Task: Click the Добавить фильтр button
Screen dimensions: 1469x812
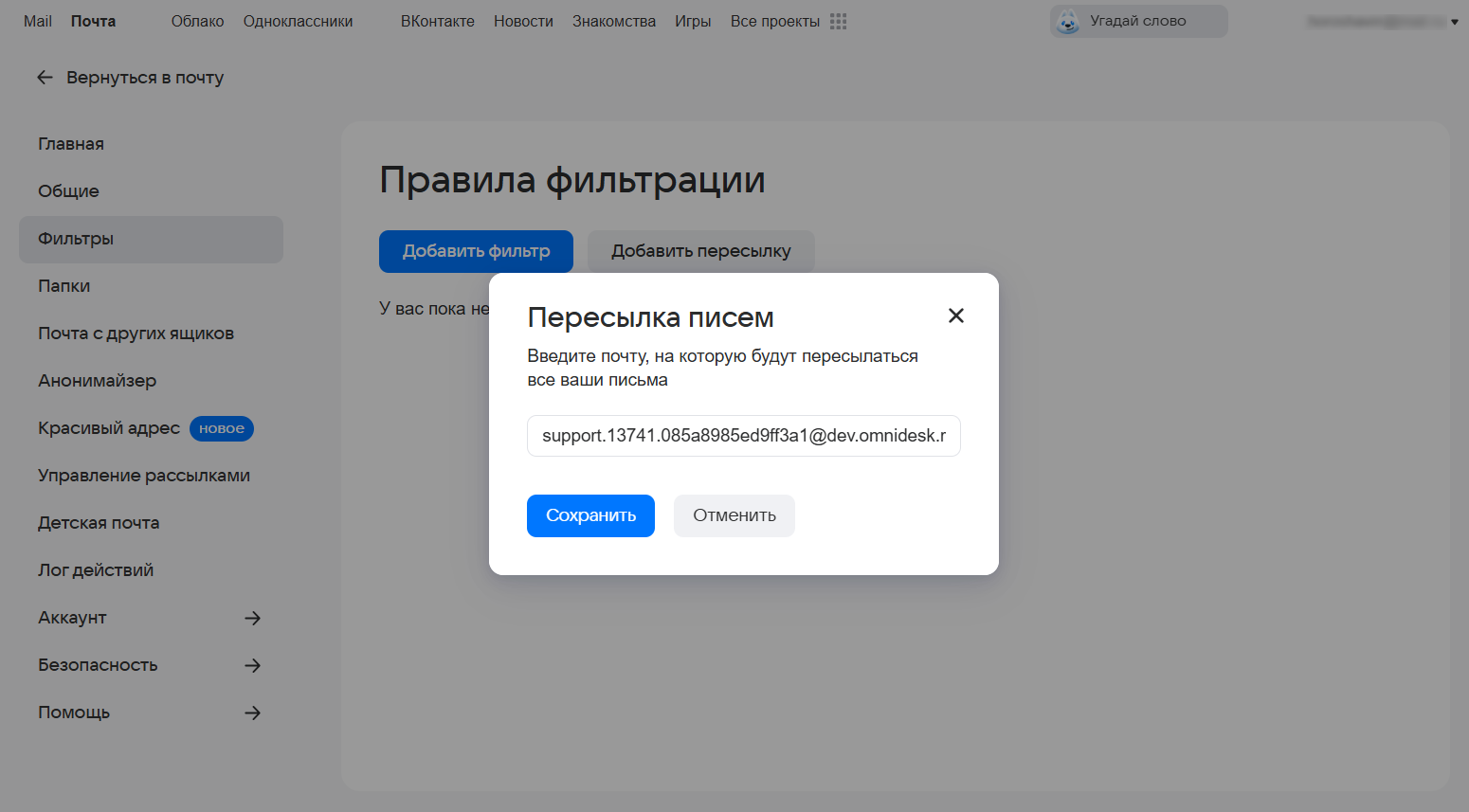Action: click(x=476, y=251)
